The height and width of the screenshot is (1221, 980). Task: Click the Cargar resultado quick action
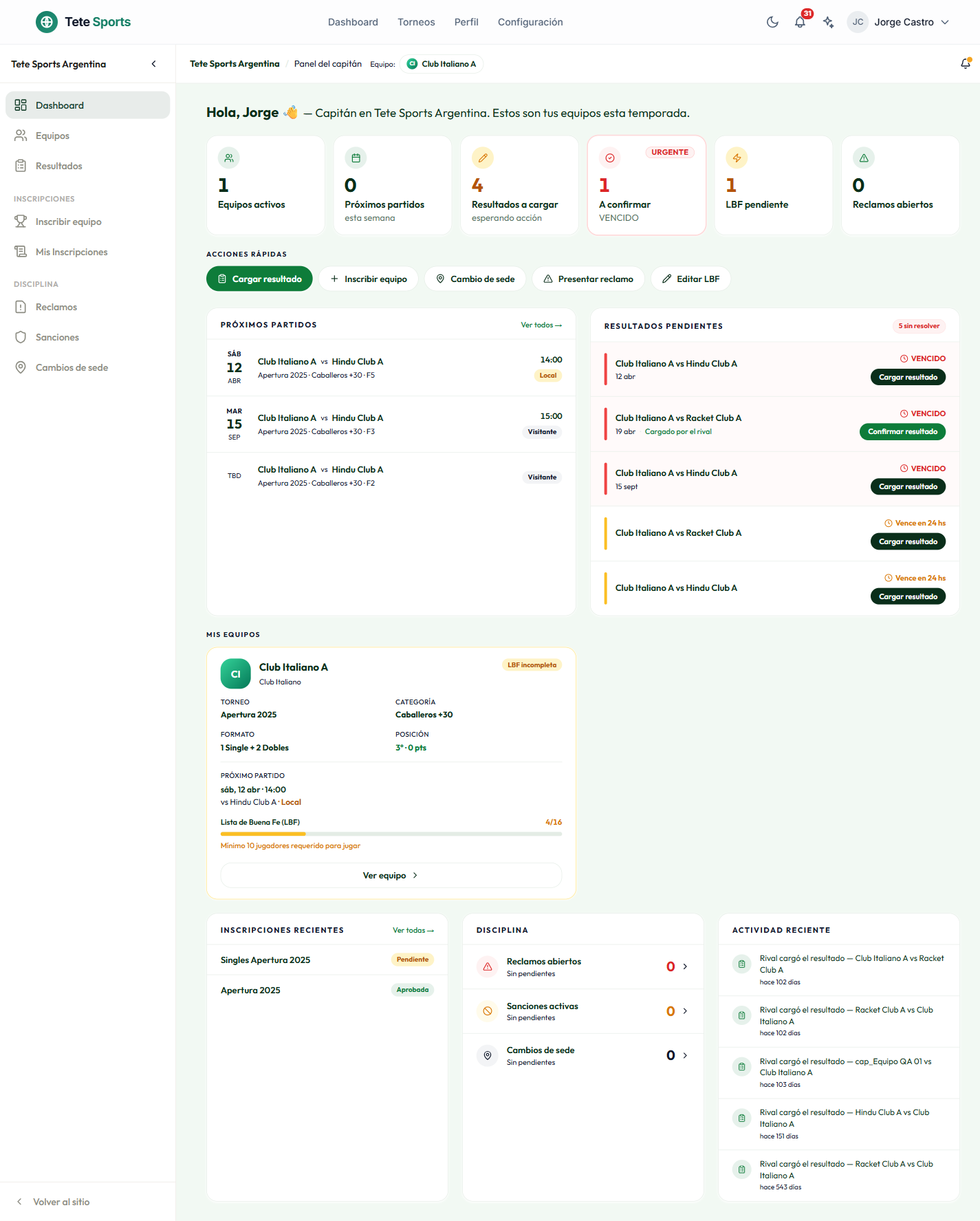(259, 279)
